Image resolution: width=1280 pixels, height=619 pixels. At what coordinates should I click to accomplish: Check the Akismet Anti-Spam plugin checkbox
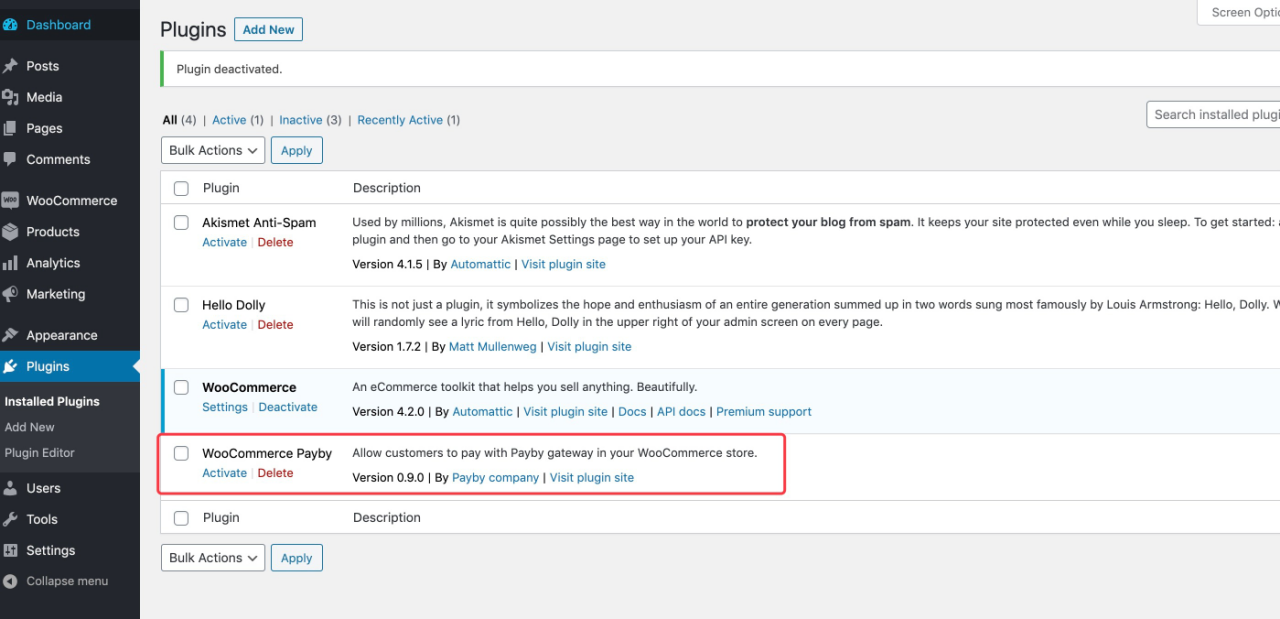pos(181,223)
